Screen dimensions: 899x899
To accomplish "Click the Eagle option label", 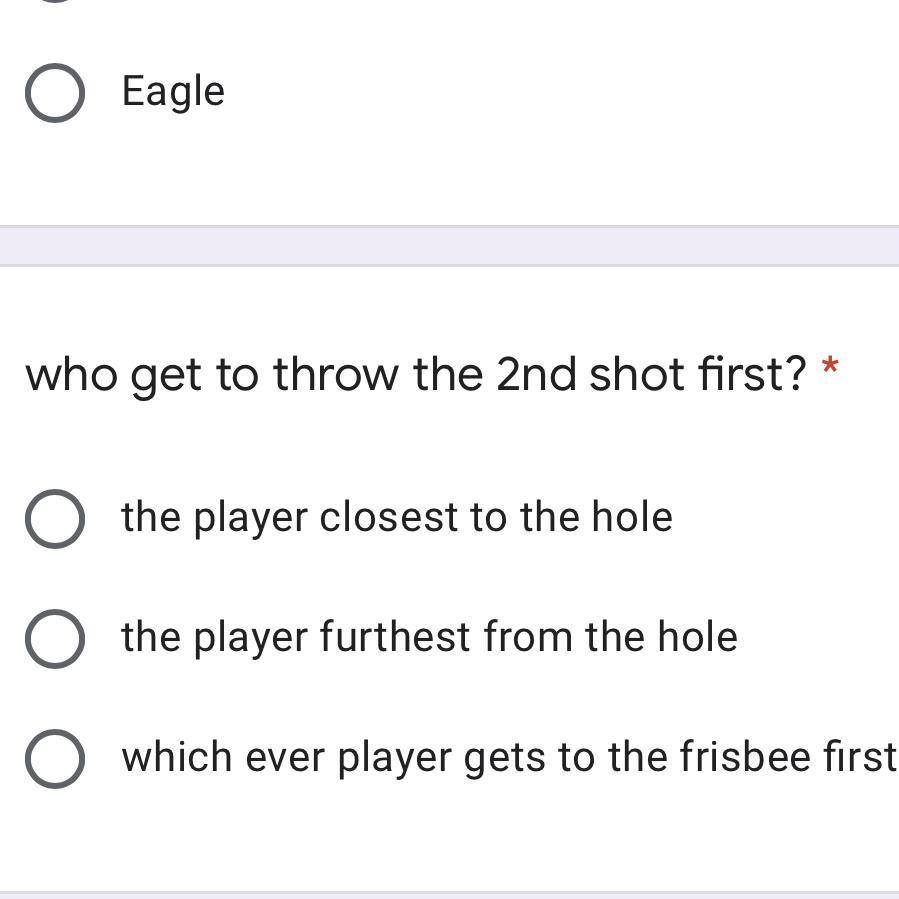I will click(x=173, y=92).
